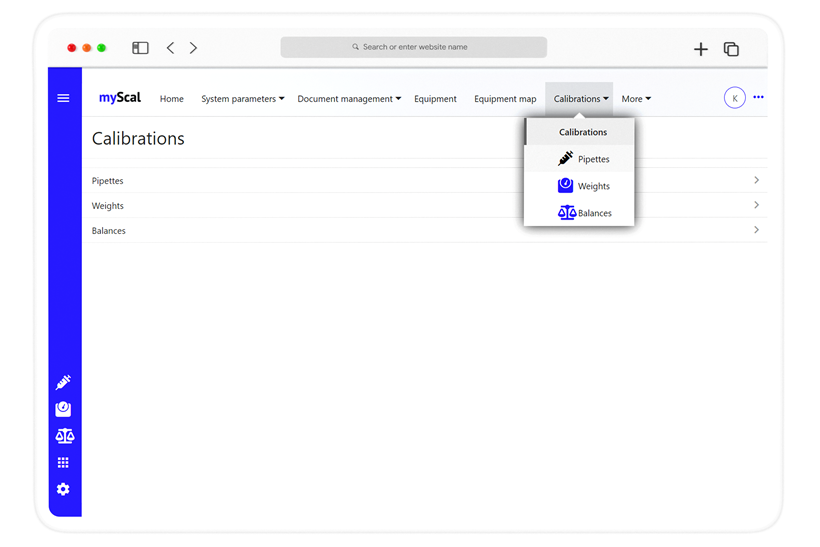This screenshot has height=547, width=820.
Task: Click the Home navigation link
Action: 172,99
